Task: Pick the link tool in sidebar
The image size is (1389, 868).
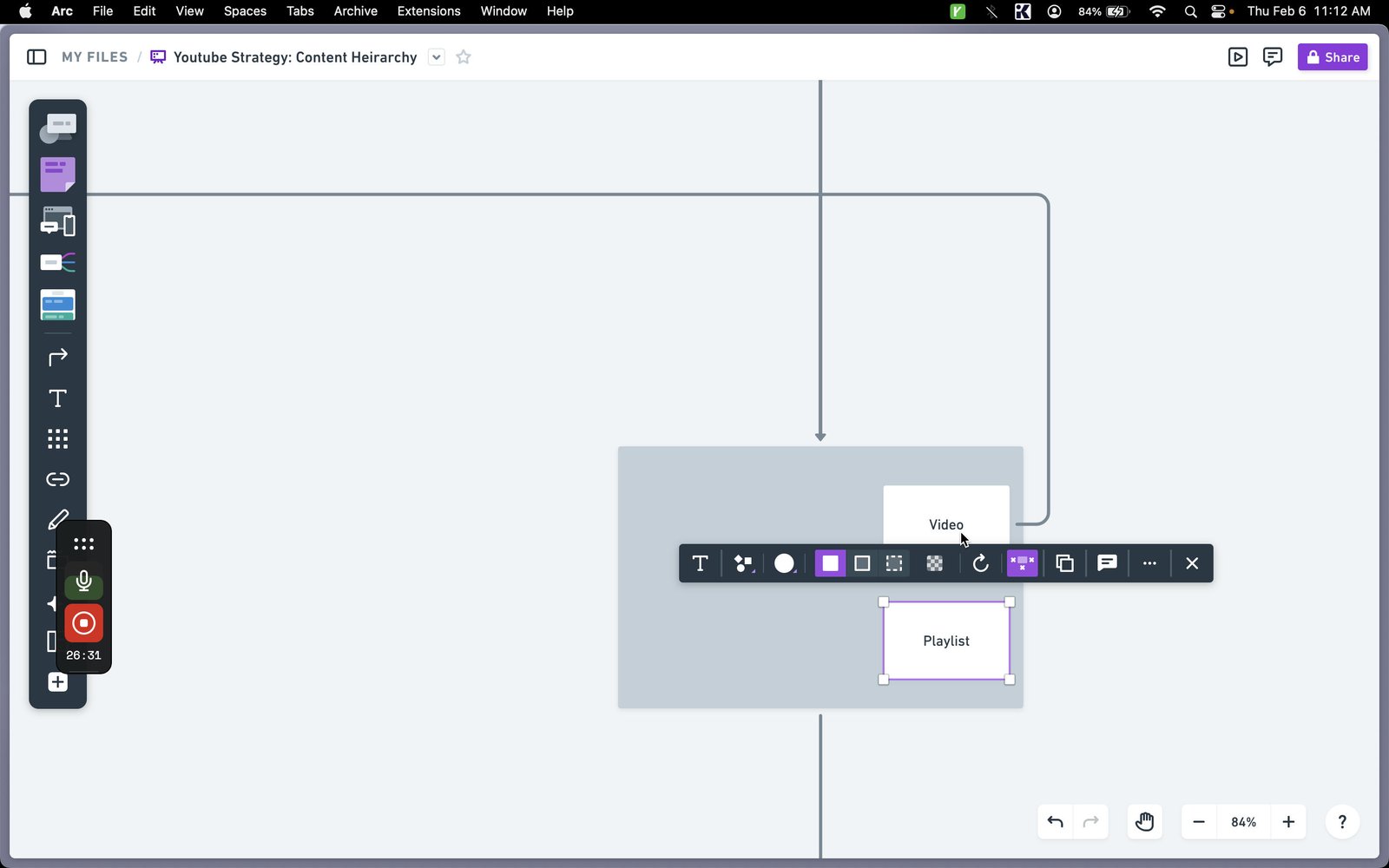Action: [x=57, y=479]
